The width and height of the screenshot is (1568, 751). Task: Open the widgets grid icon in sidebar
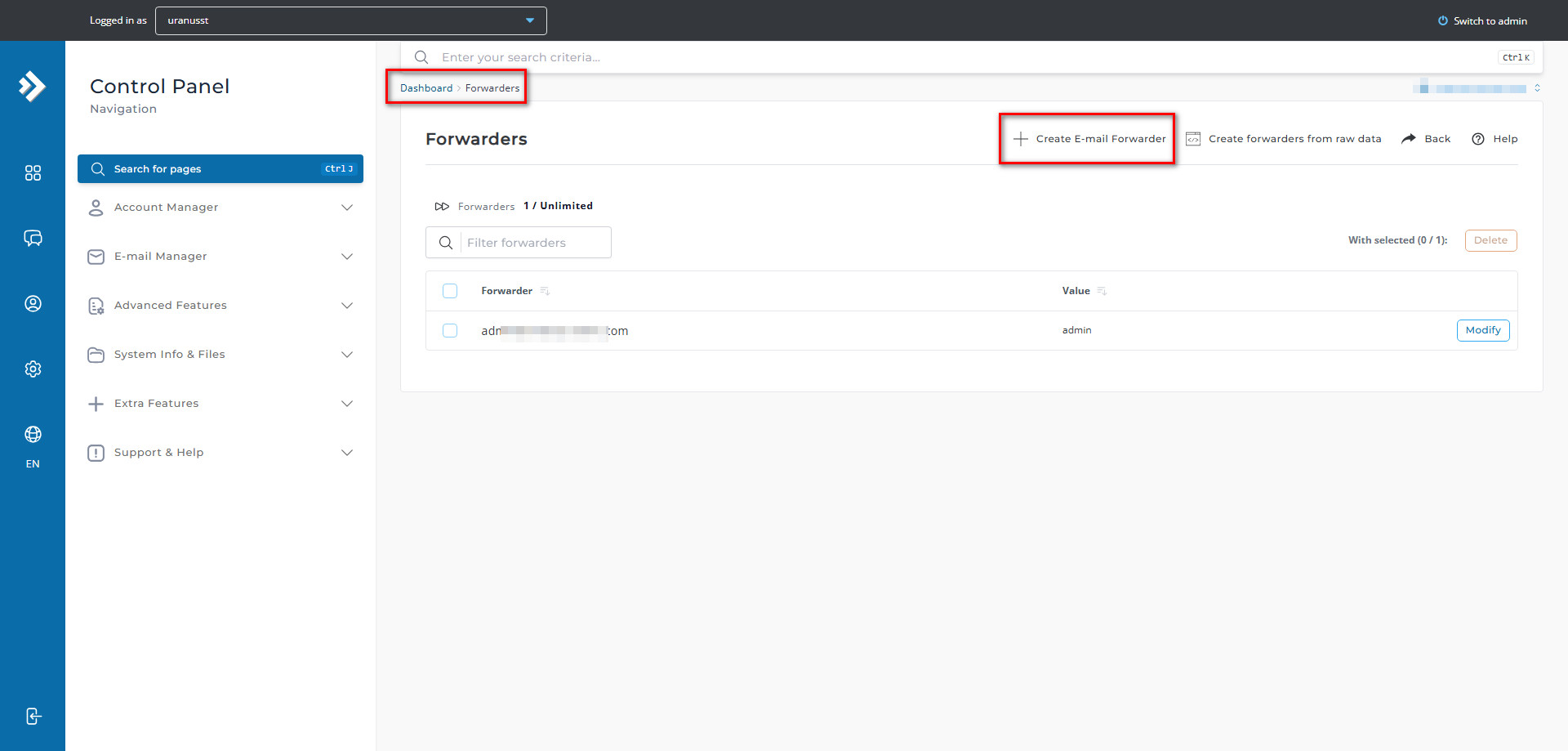(x=33, y=173)
